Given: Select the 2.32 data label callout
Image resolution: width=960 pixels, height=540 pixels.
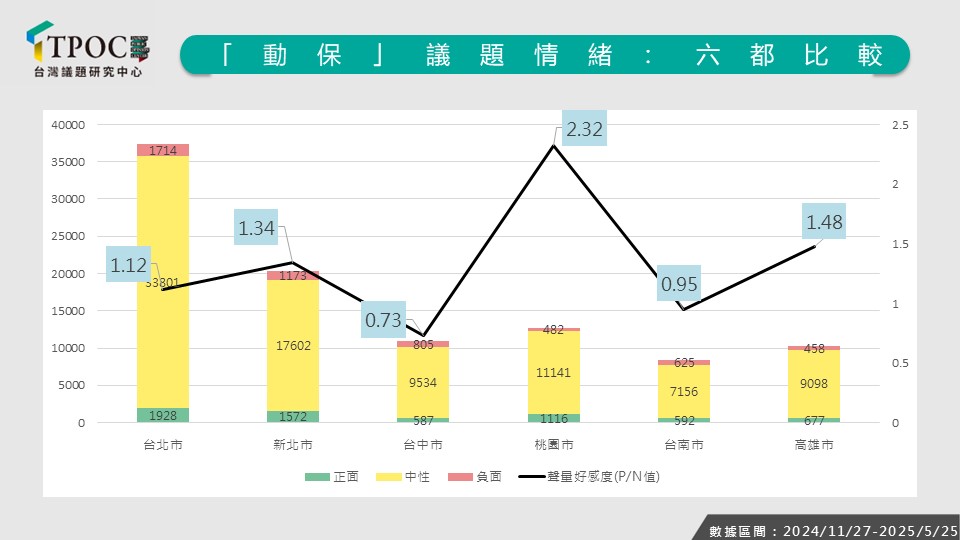Looking at the screenshot, I should 584,129.
